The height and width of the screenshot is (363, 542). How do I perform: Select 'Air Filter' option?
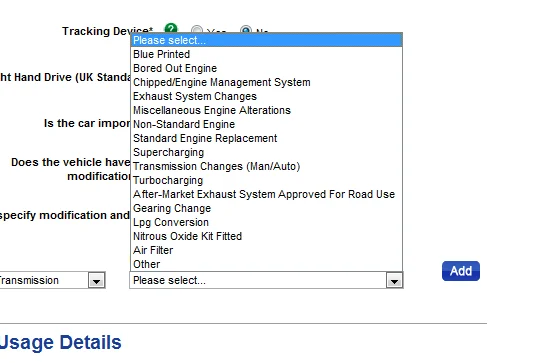coord(267,250)
